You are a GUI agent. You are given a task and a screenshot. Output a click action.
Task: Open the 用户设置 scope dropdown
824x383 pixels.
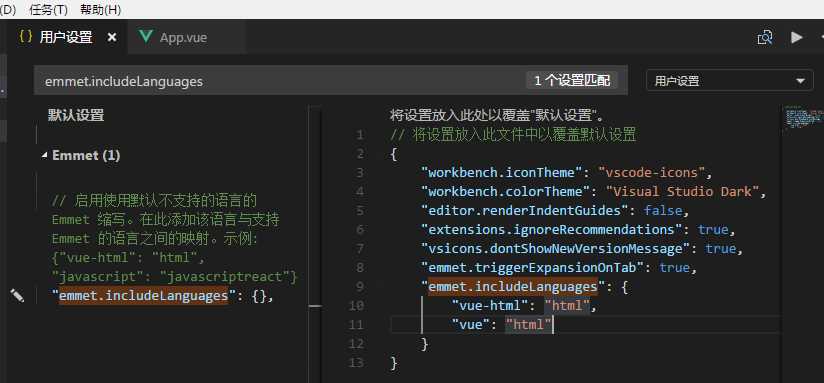(729, 81)
